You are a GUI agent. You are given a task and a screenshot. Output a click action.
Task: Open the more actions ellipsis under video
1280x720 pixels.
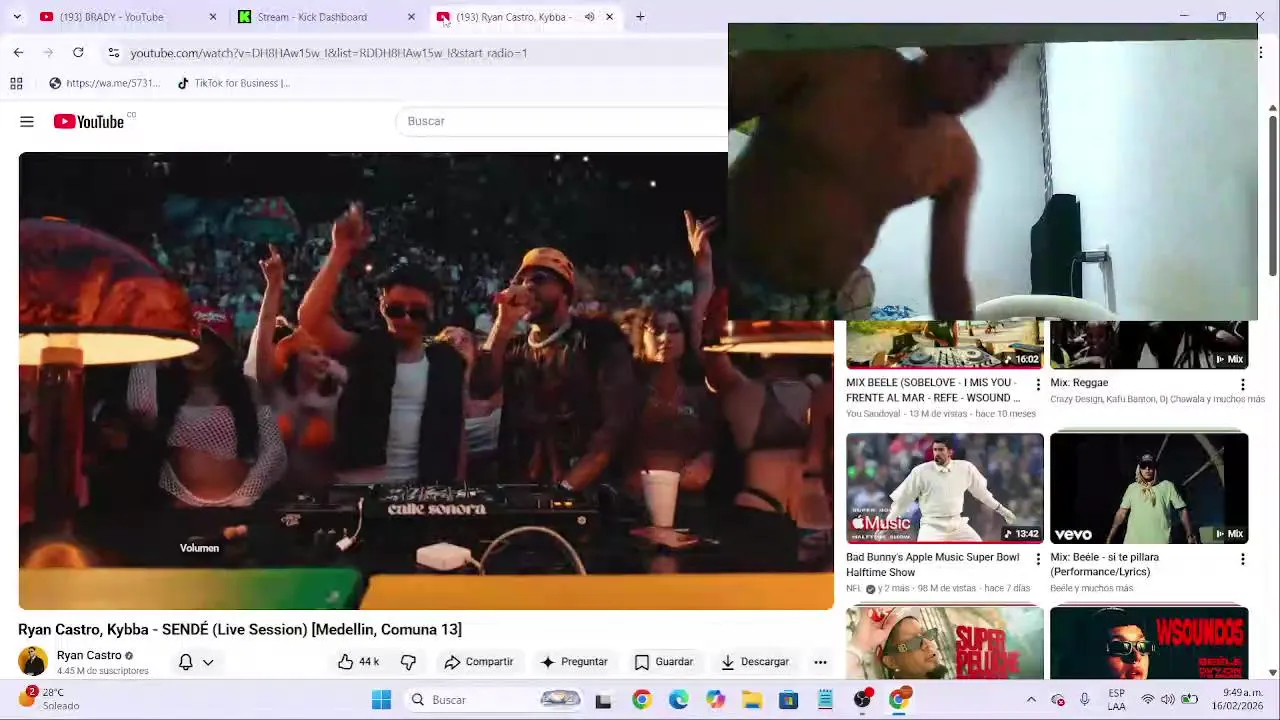tap(820, 662)
